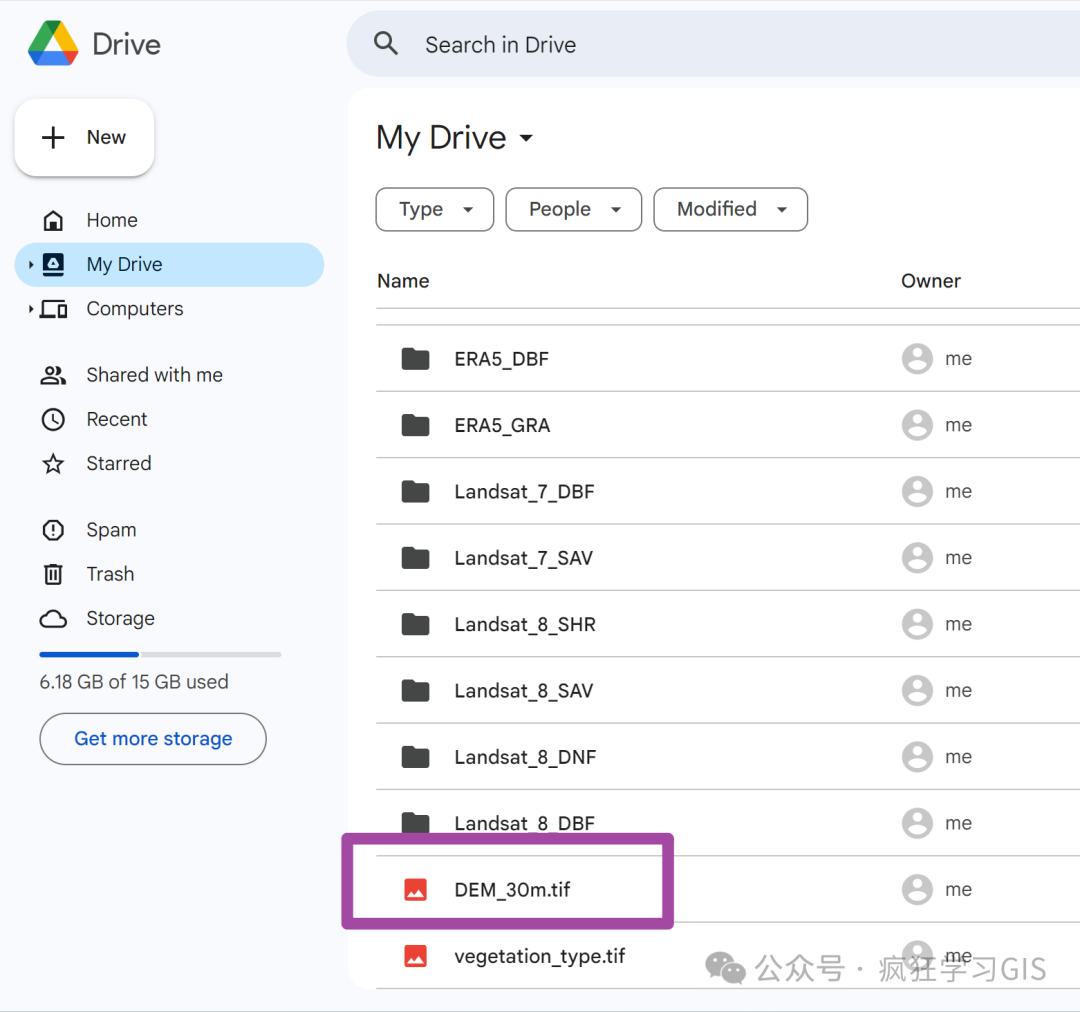The image size is (1080, 1012).
Task: Click the Landsat_7_SAV folder icon
Action: [415, 558]
